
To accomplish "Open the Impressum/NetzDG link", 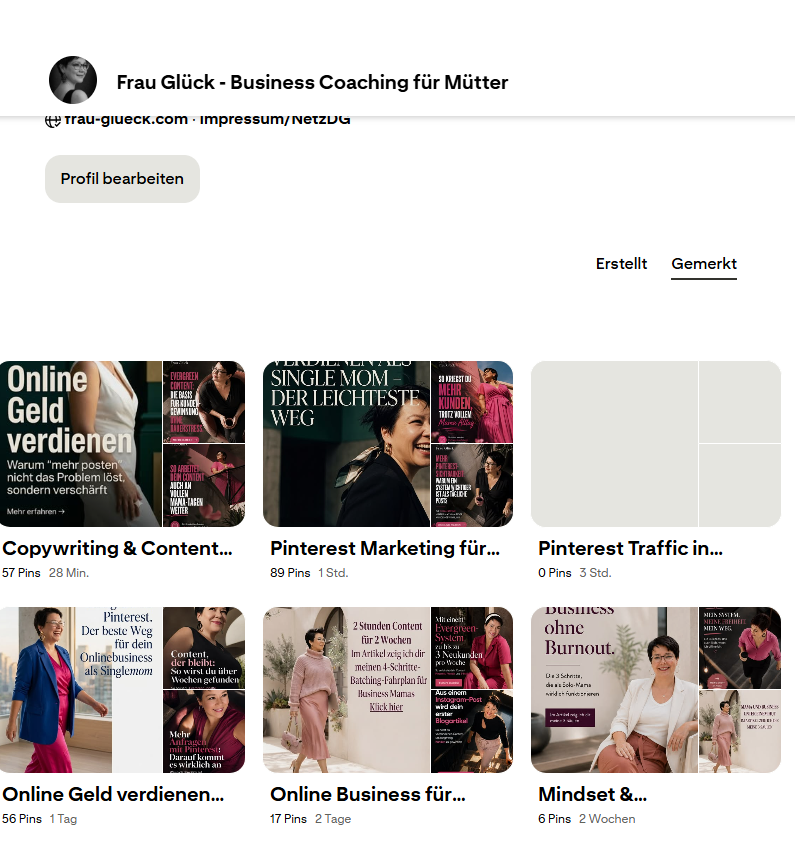I will coord(275,120).
